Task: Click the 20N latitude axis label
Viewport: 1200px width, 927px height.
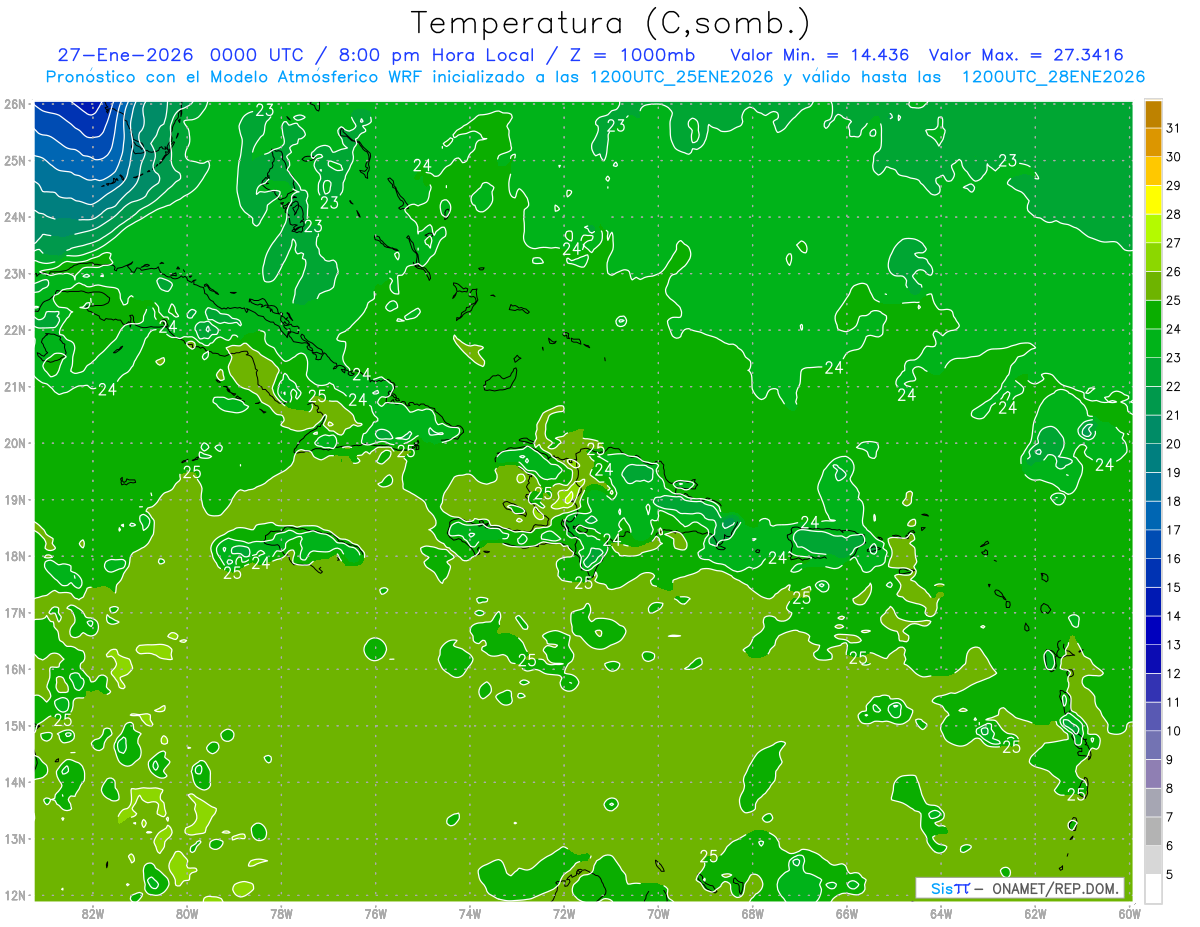Action: 14,443
